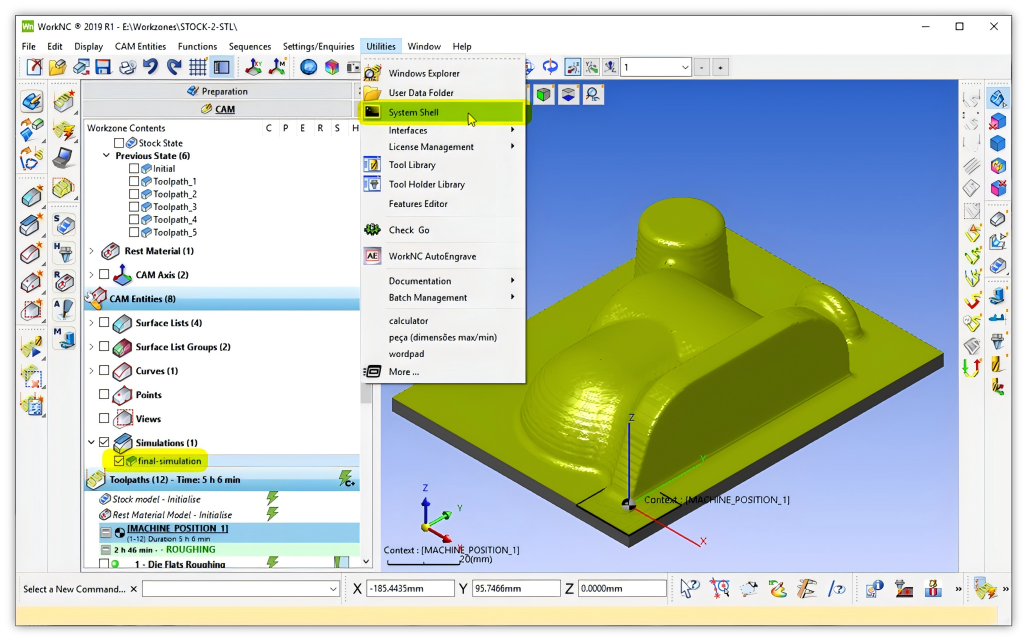Click the magnifier zoom icon in viewport toolbar
This screenshot has height=641, width=1027.
tap(593, 95)
